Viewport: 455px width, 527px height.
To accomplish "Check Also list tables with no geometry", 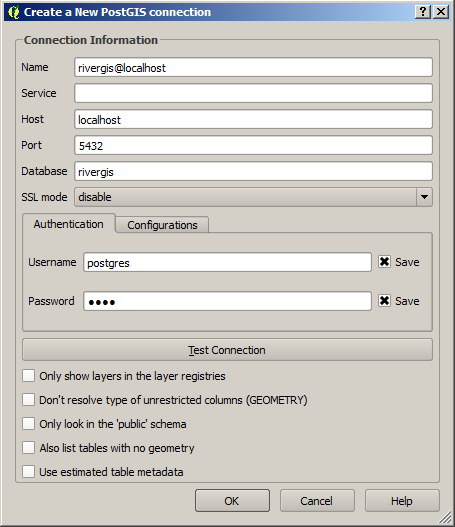I will point(29,448).
